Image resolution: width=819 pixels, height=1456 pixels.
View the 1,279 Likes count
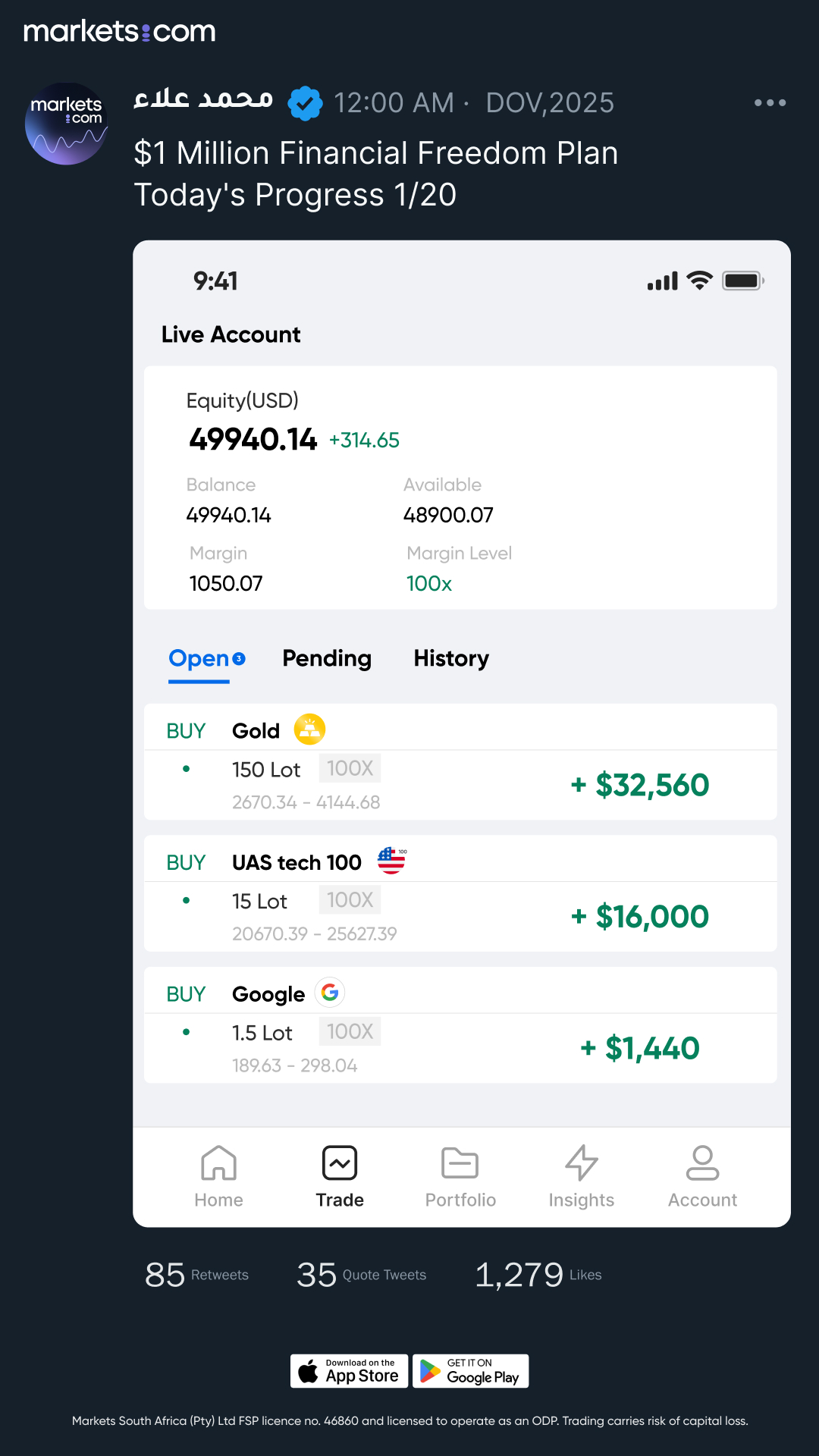tap(538, 1275)
